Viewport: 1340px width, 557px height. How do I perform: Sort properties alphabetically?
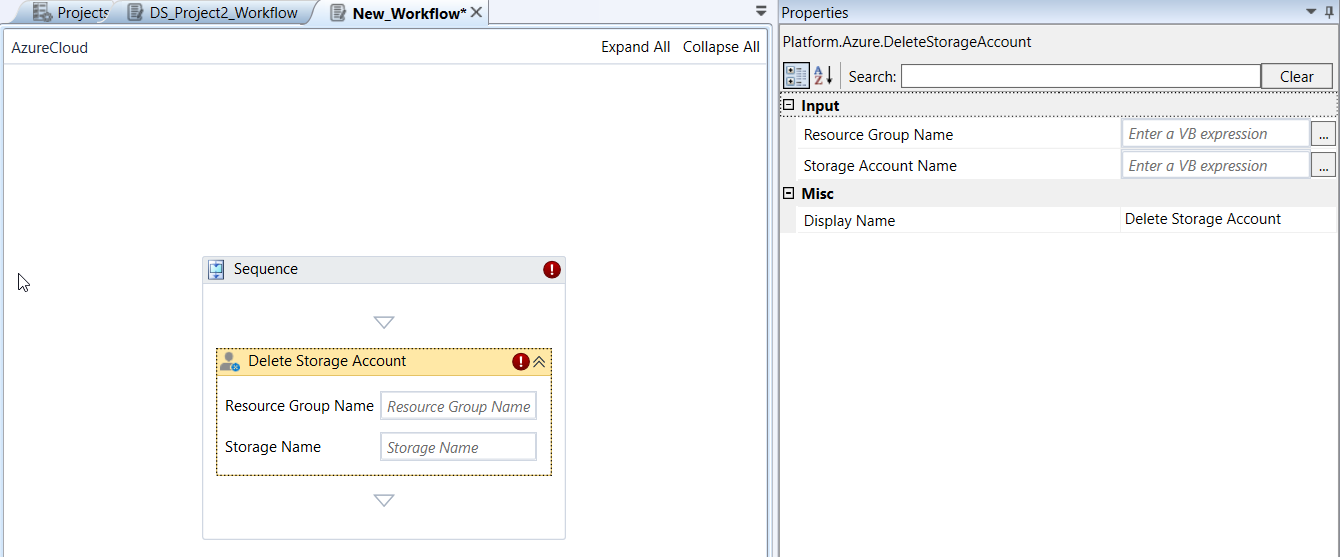click(823, 76)
